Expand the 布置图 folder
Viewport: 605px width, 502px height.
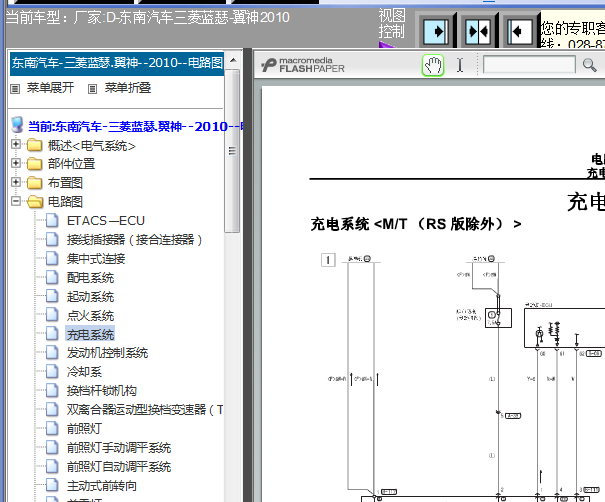pyautogui.click(x=16, y=182)
